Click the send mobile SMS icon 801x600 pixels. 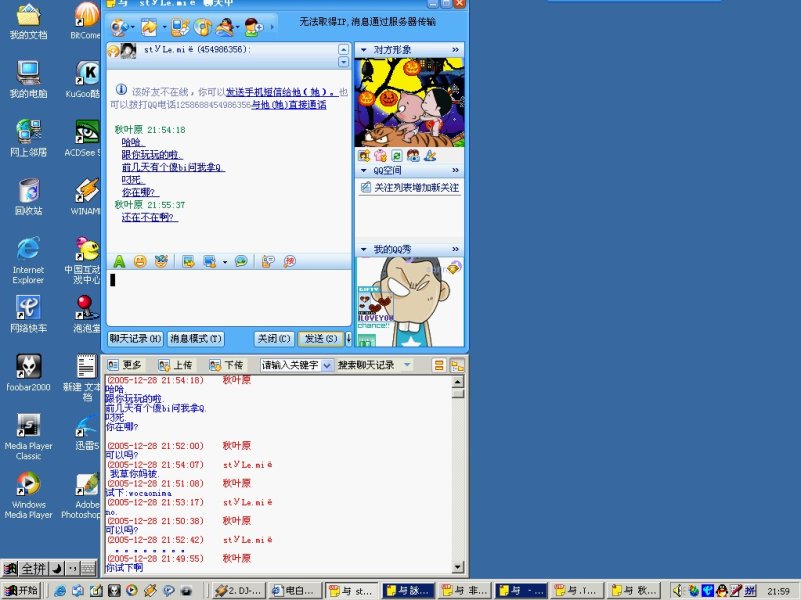click(179, 27)
